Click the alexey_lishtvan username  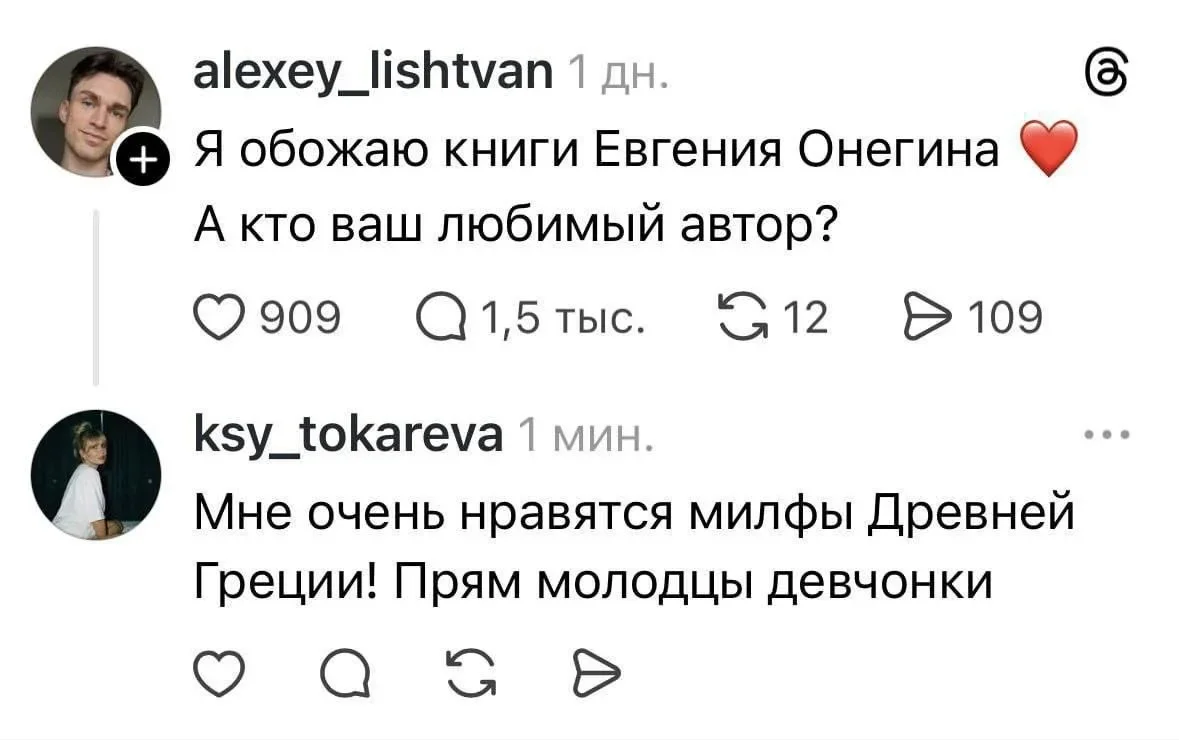pyautogui.click(x=373, y=72)
